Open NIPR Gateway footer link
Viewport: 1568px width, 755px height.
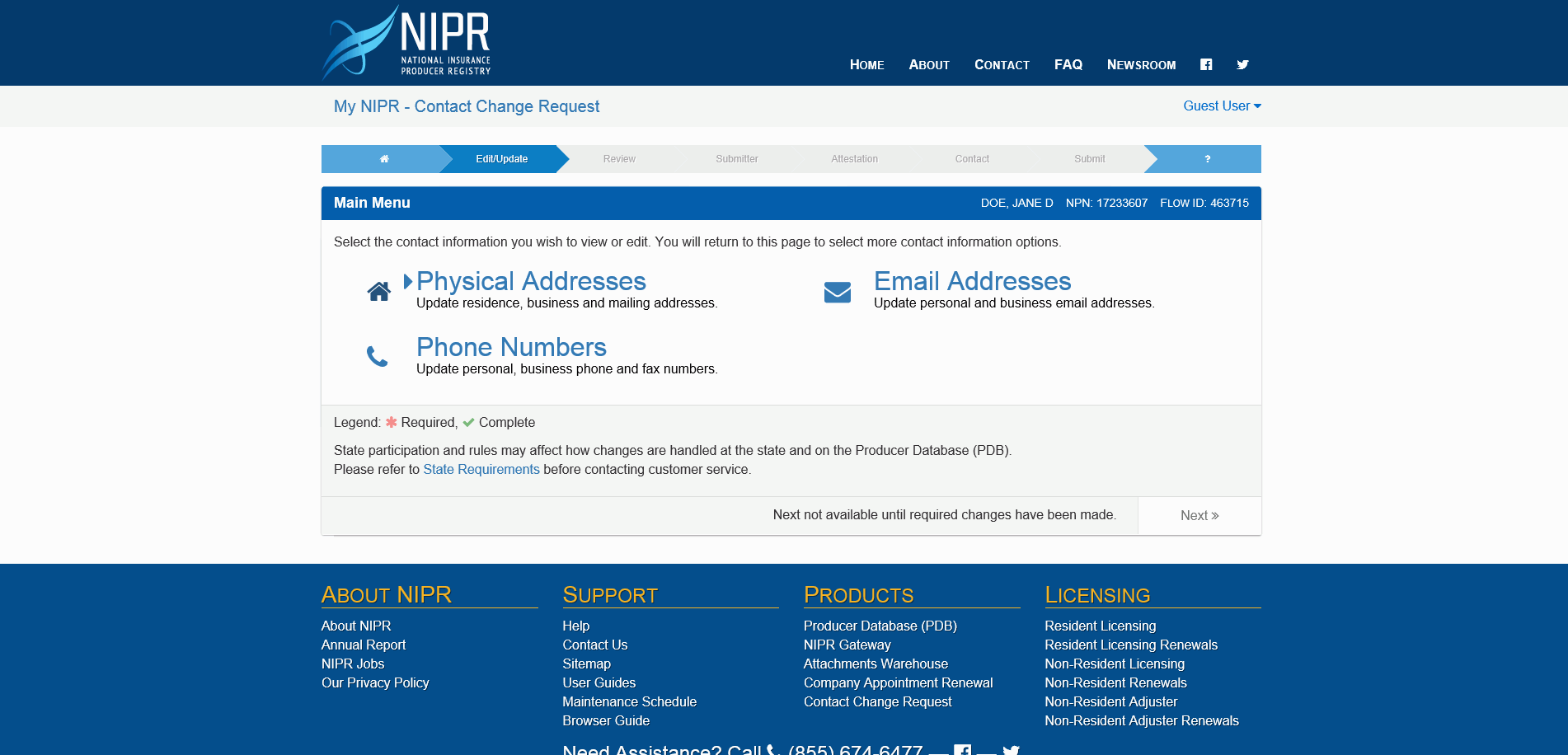coord(847,645)
